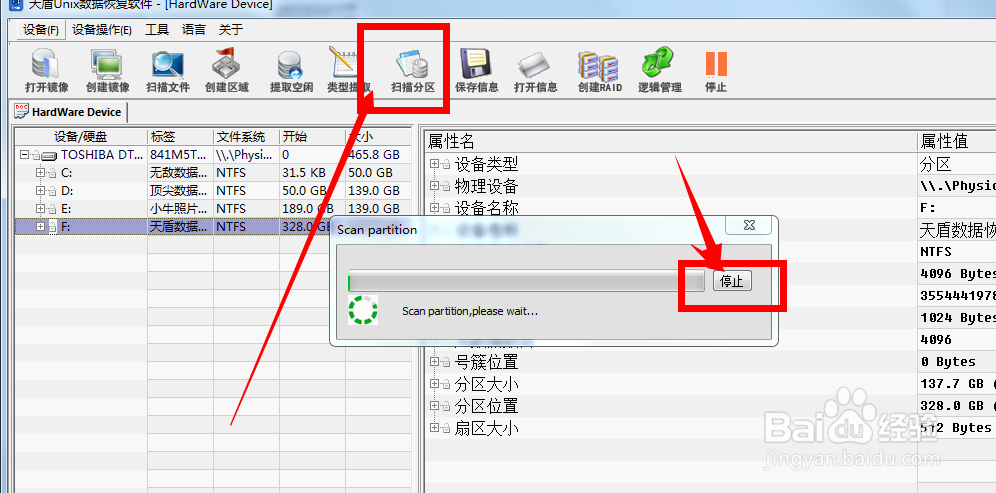Open the 关于 about menu
996x493 pixels.
point(231,30)
